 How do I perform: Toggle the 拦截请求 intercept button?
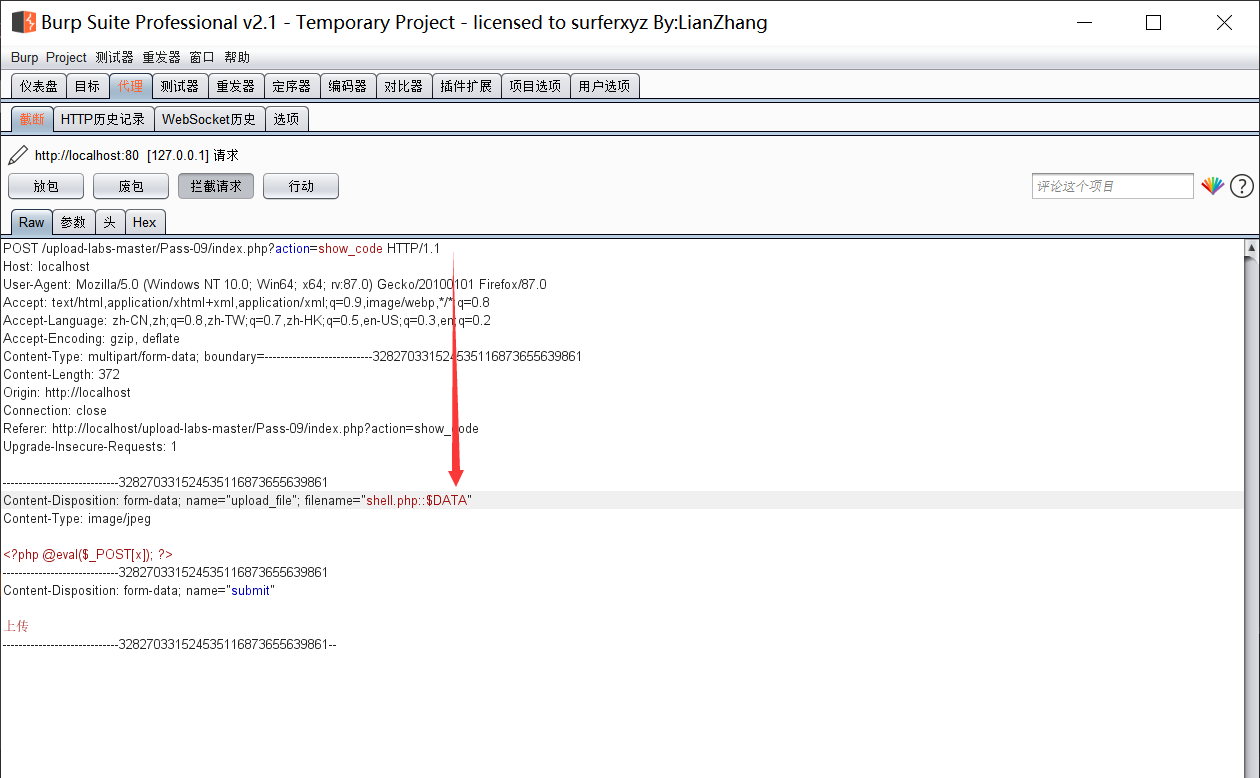(x=216, y=186)
